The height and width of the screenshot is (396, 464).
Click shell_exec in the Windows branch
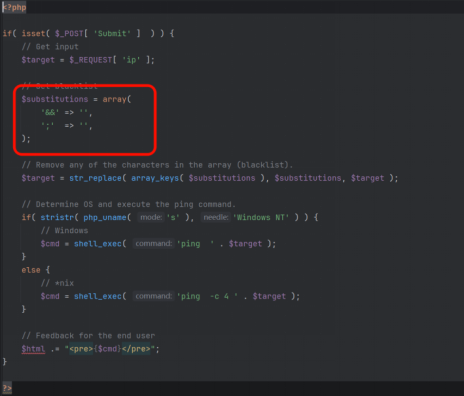coord(98,244)
